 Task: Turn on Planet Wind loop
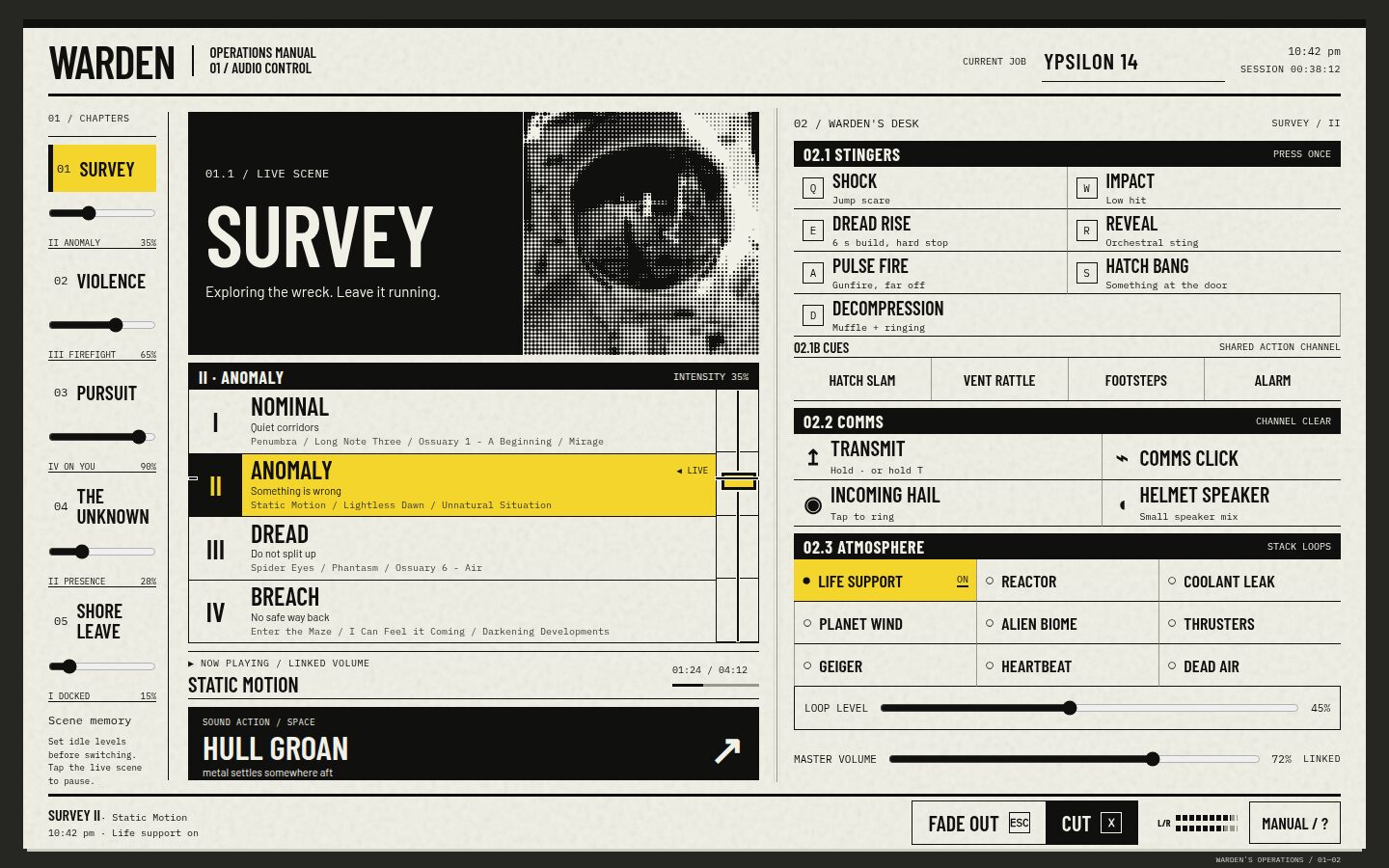click(885, 623)
